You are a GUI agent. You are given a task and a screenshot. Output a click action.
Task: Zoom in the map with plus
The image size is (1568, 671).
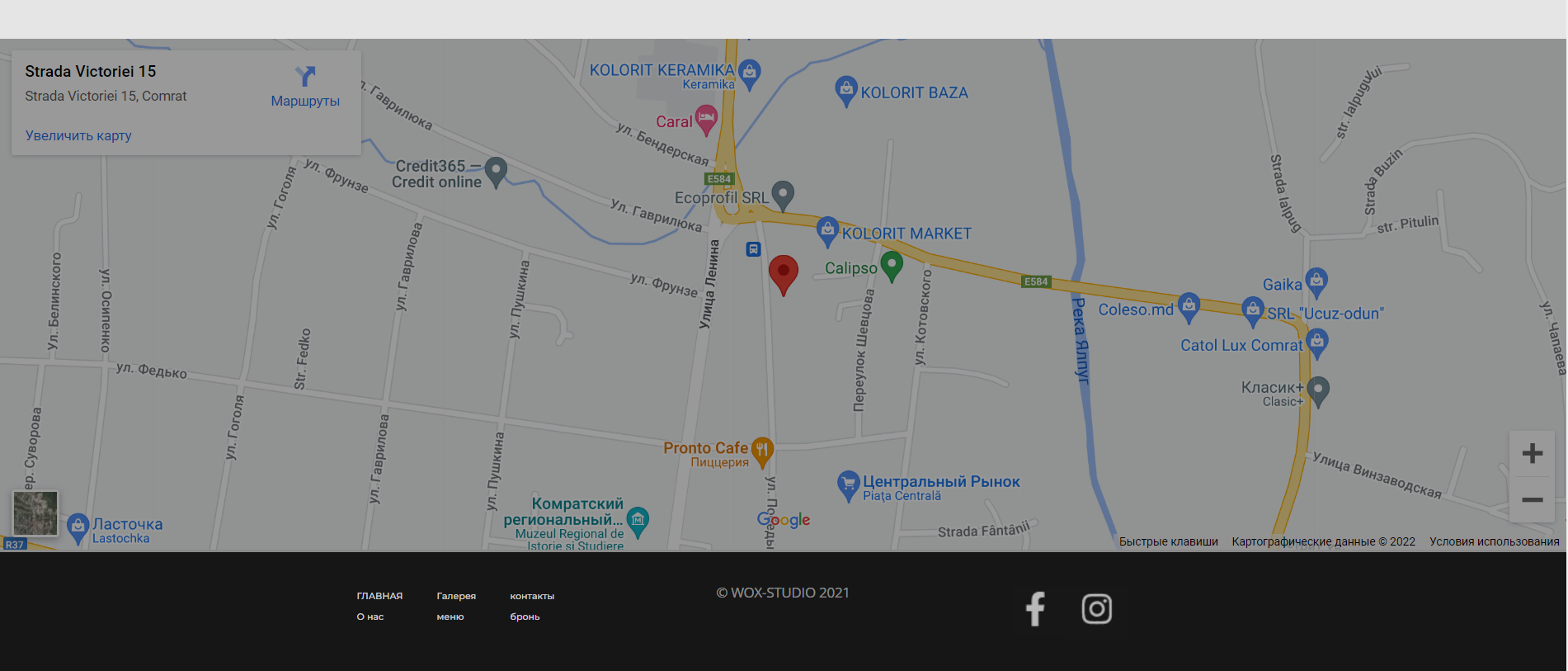pyautogui.click(x=1533, y=453)
